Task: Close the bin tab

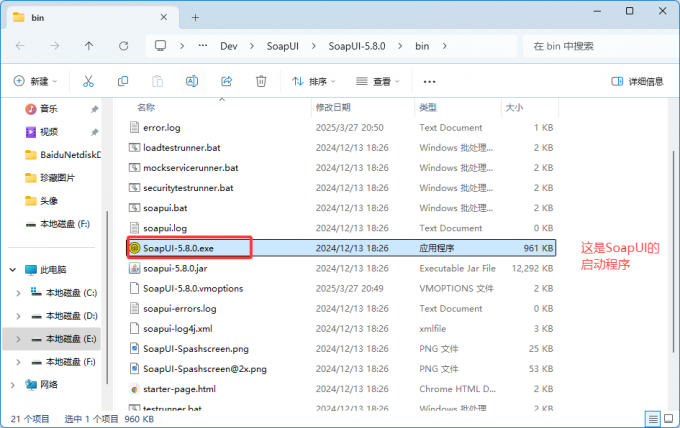Action: (x=163, y=17)
